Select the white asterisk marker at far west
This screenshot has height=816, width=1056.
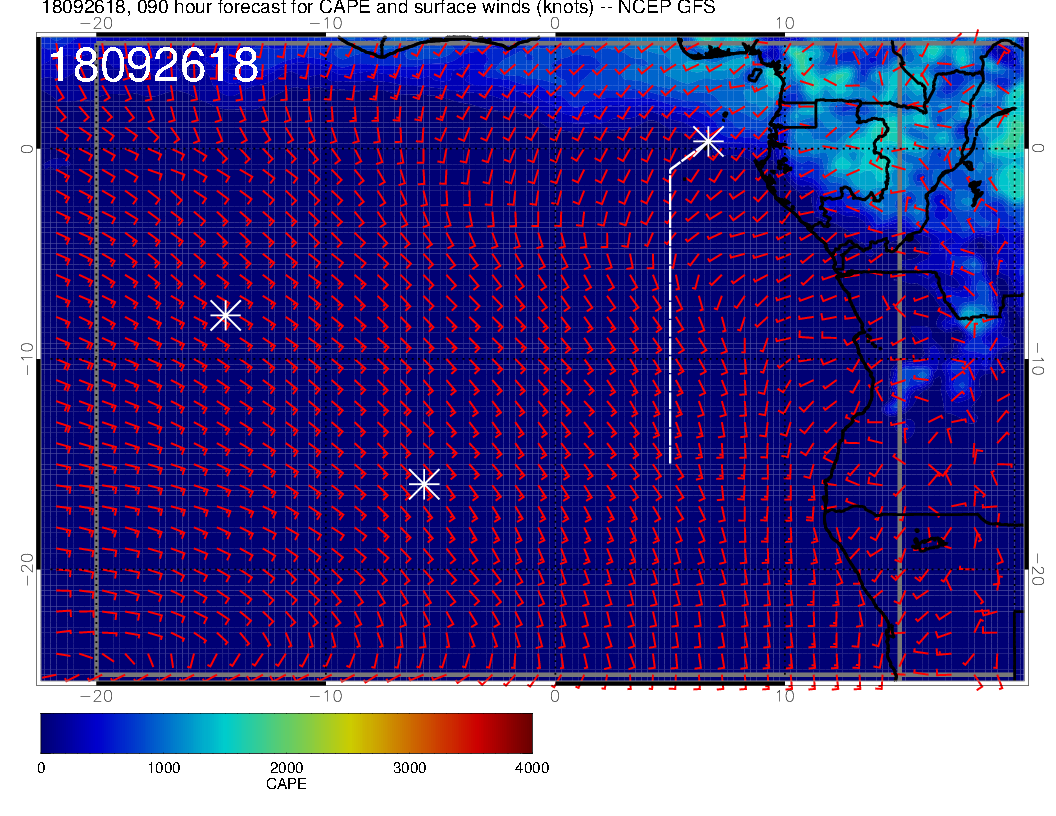(x=226, y=315)
